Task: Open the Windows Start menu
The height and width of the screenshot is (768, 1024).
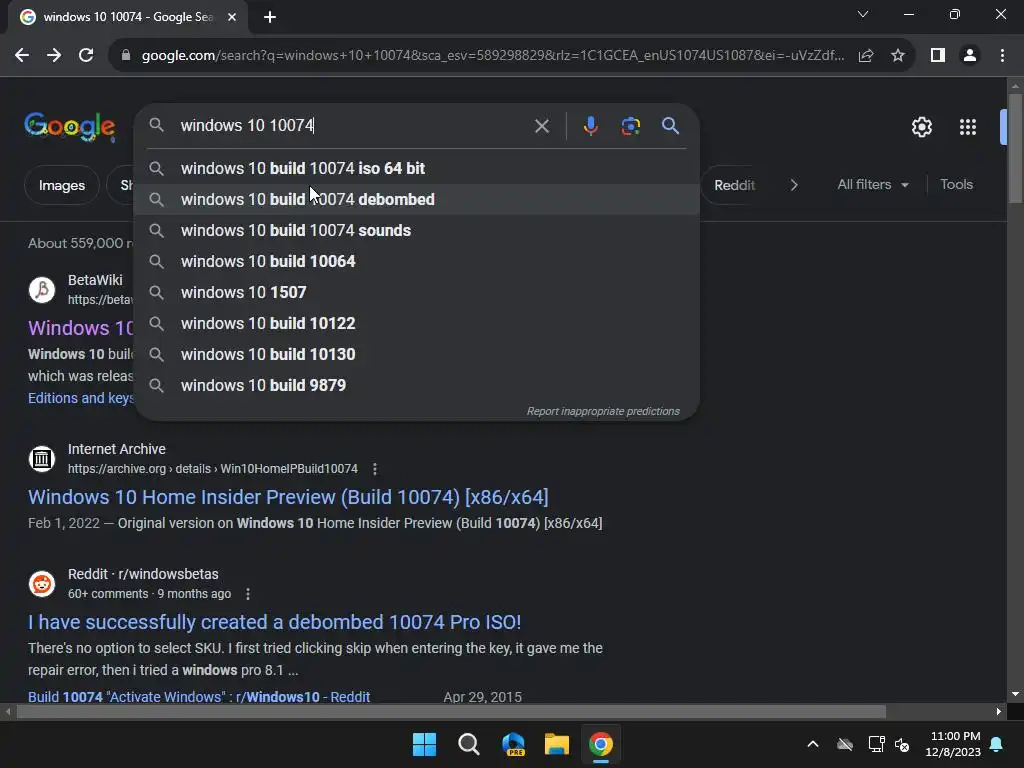Action: coord(424,744)
